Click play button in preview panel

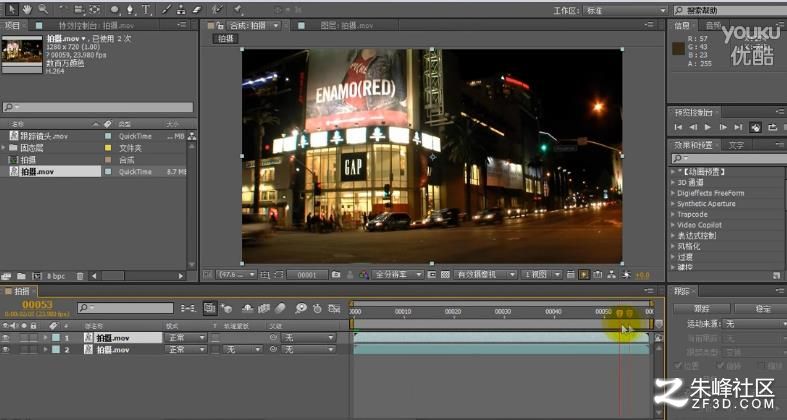pos(708,127)
